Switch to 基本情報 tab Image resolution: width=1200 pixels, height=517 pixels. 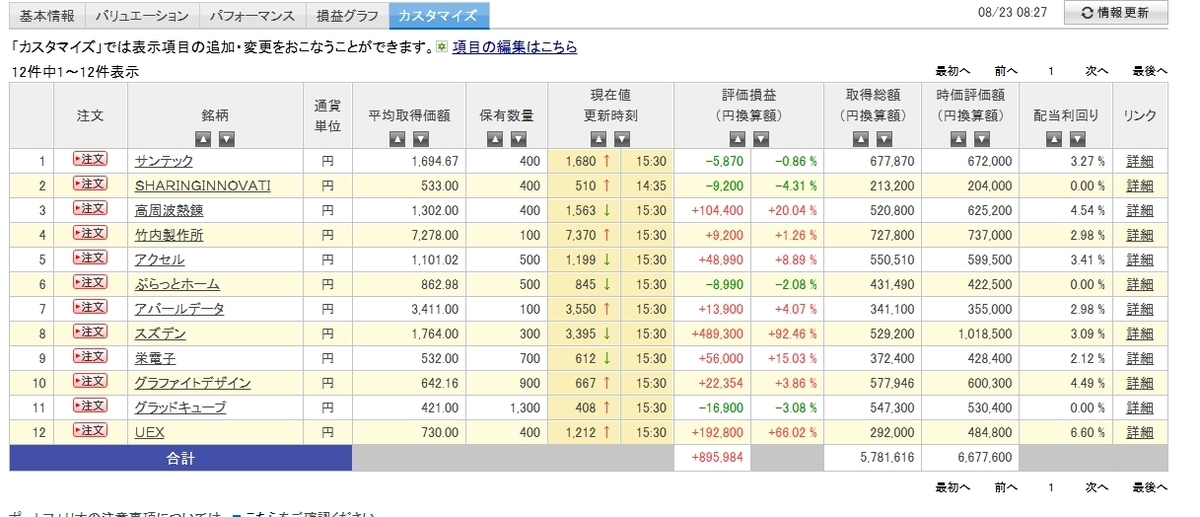pos(46,16)
